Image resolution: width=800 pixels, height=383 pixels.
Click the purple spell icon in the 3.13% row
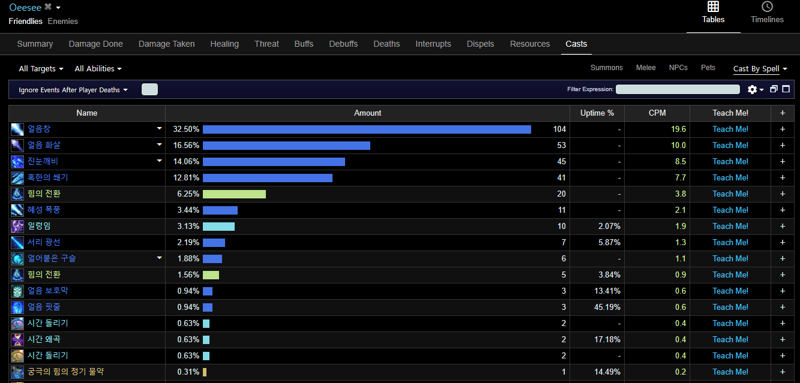tap(17, 226)
